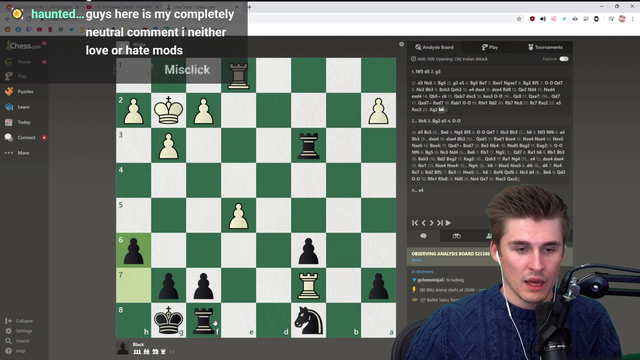
Task: Click the Reddit bookmark icon in bookmarks bar
Action: tap(7, 29)
